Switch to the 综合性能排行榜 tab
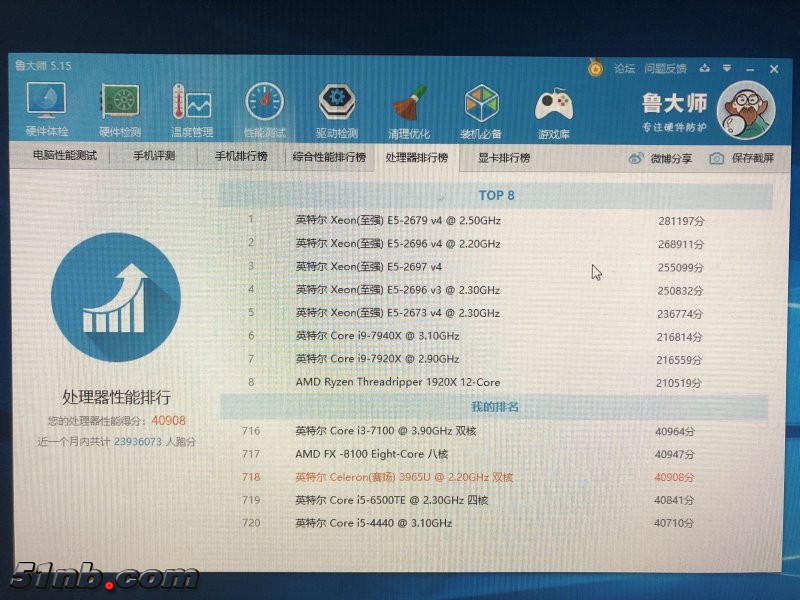Viewport: 800px width, 600px height. pyautogui.click(x=329, y=157)
